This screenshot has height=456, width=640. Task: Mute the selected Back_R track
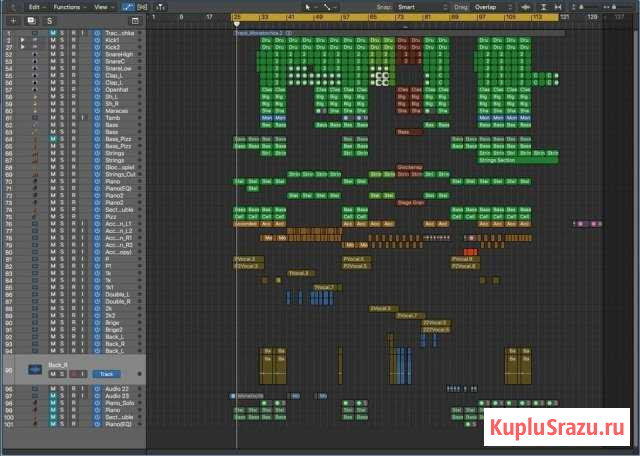point(53,374)
